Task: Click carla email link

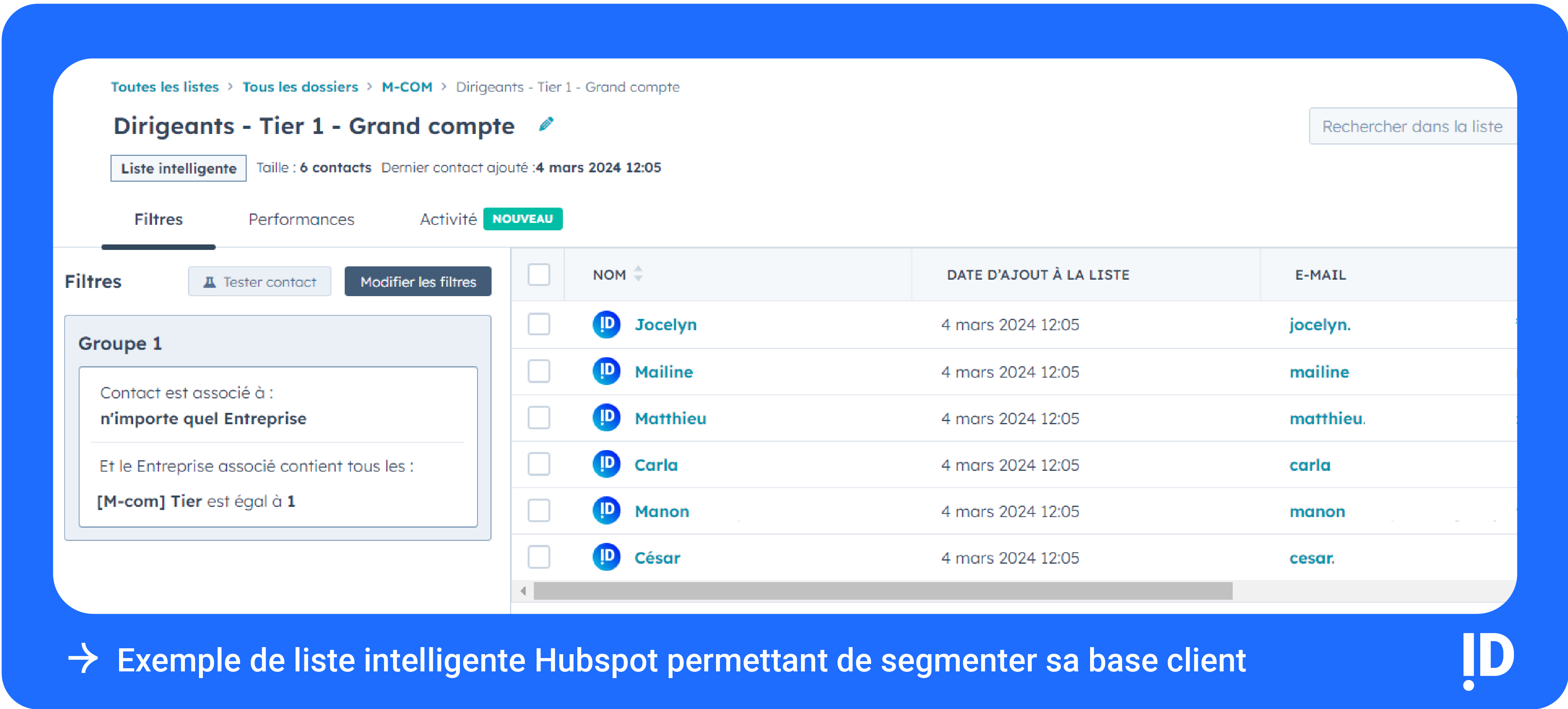Action: tap(1309, 465)
